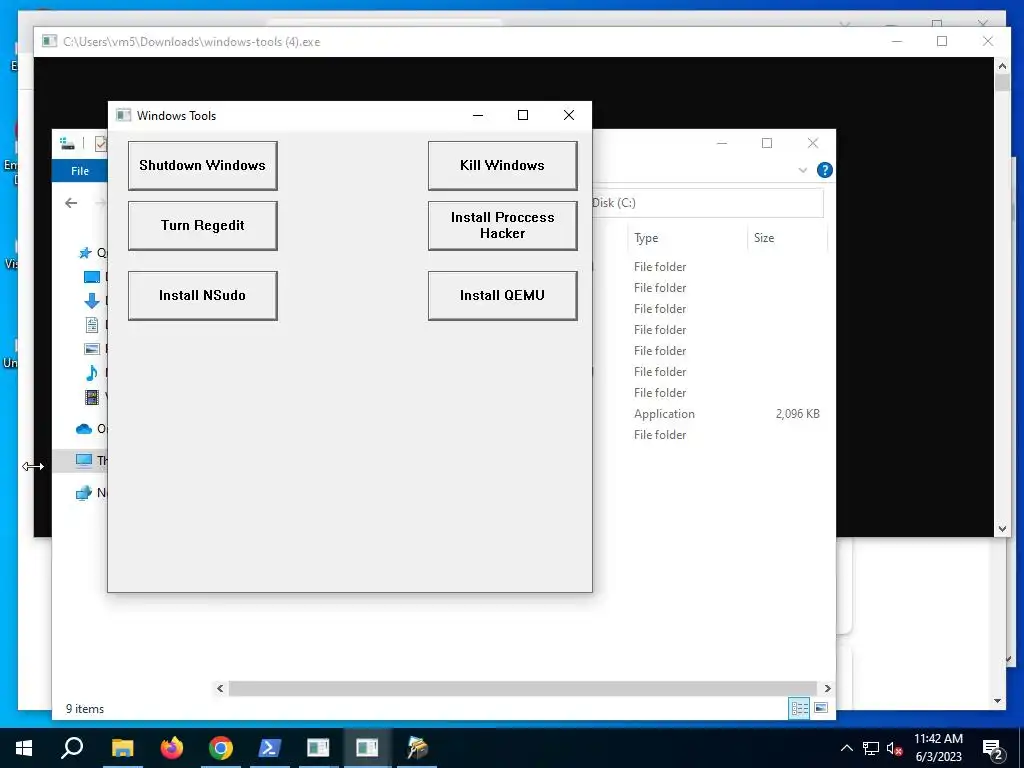The height and width of the screenshot is (768, 1024).
Task: Open File Explorer help icon
Action: [x=825, y=170]
